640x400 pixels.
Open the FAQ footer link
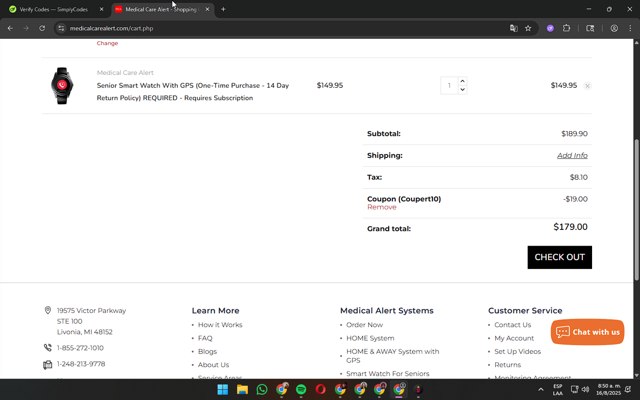(205, 338)
